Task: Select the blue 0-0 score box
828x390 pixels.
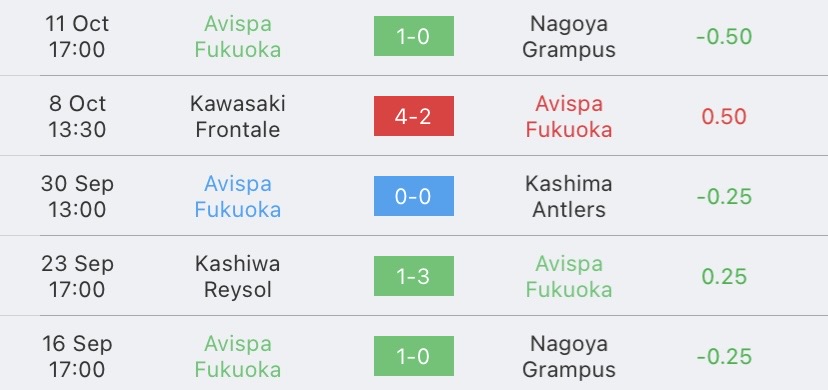Action: tap(413, 196)
